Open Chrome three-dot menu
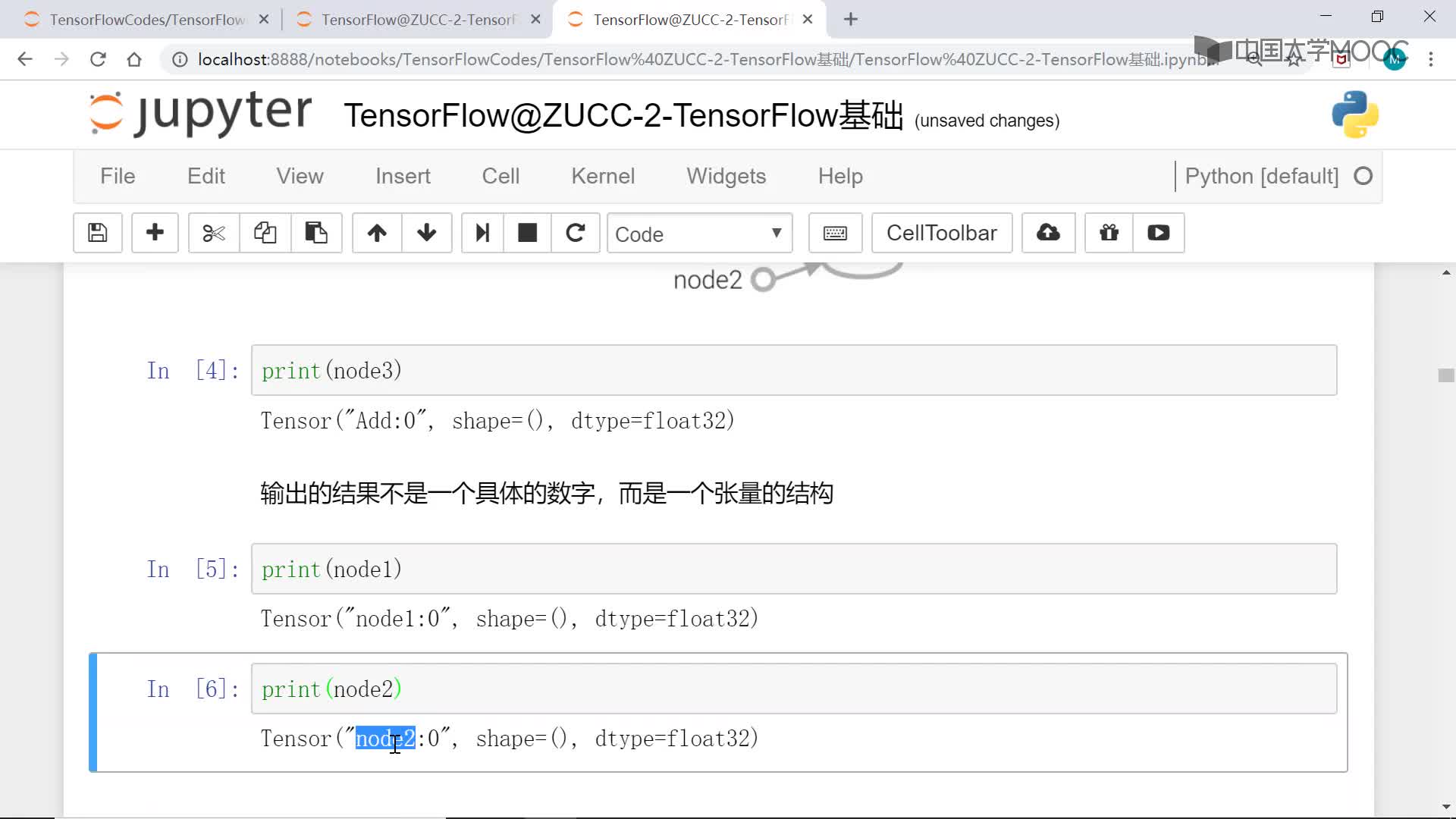The image size is (1456, 819). 1431,59
